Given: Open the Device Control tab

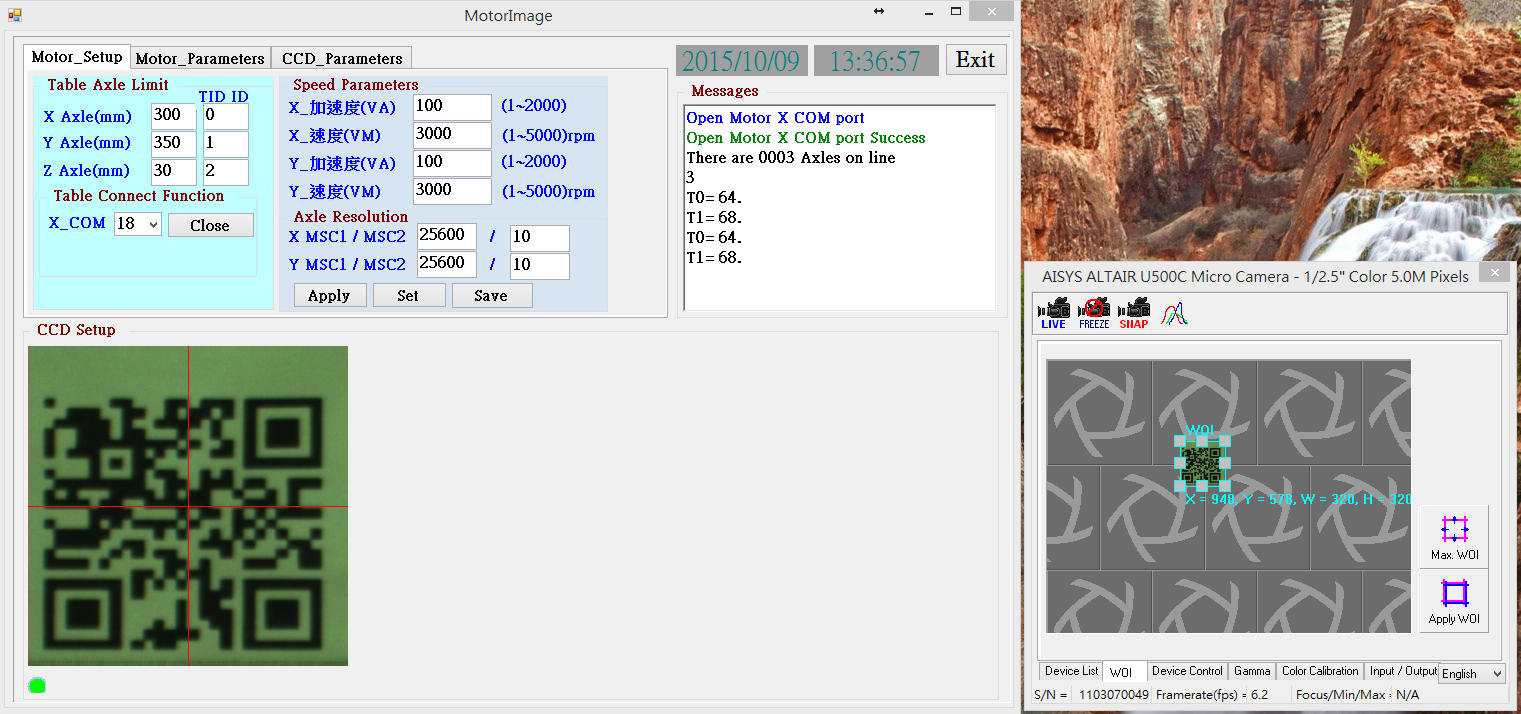Looking at the screenshot, I should pos(1187,671).
